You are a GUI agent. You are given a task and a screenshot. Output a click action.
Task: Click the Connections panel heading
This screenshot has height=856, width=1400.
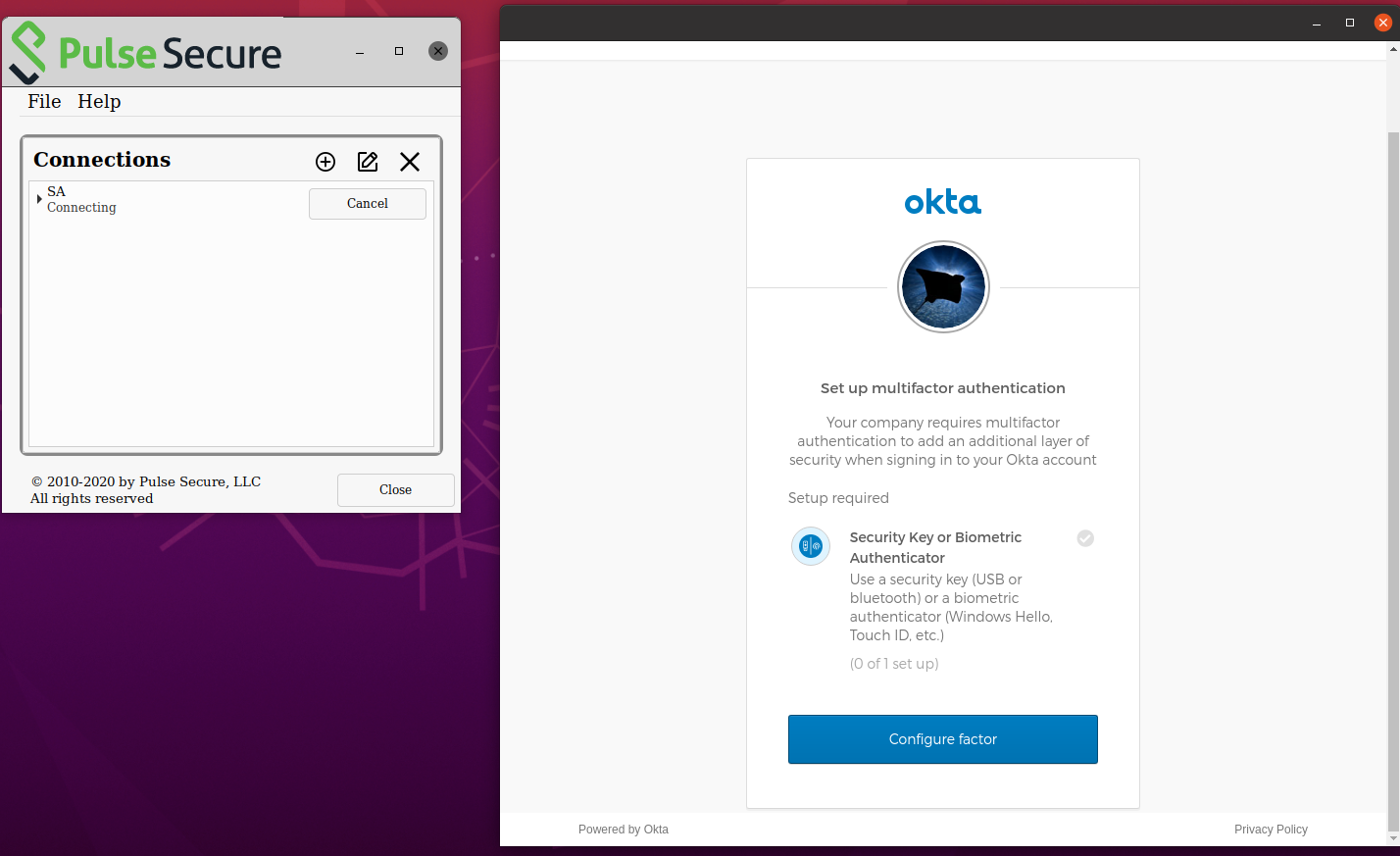(102, 160)
